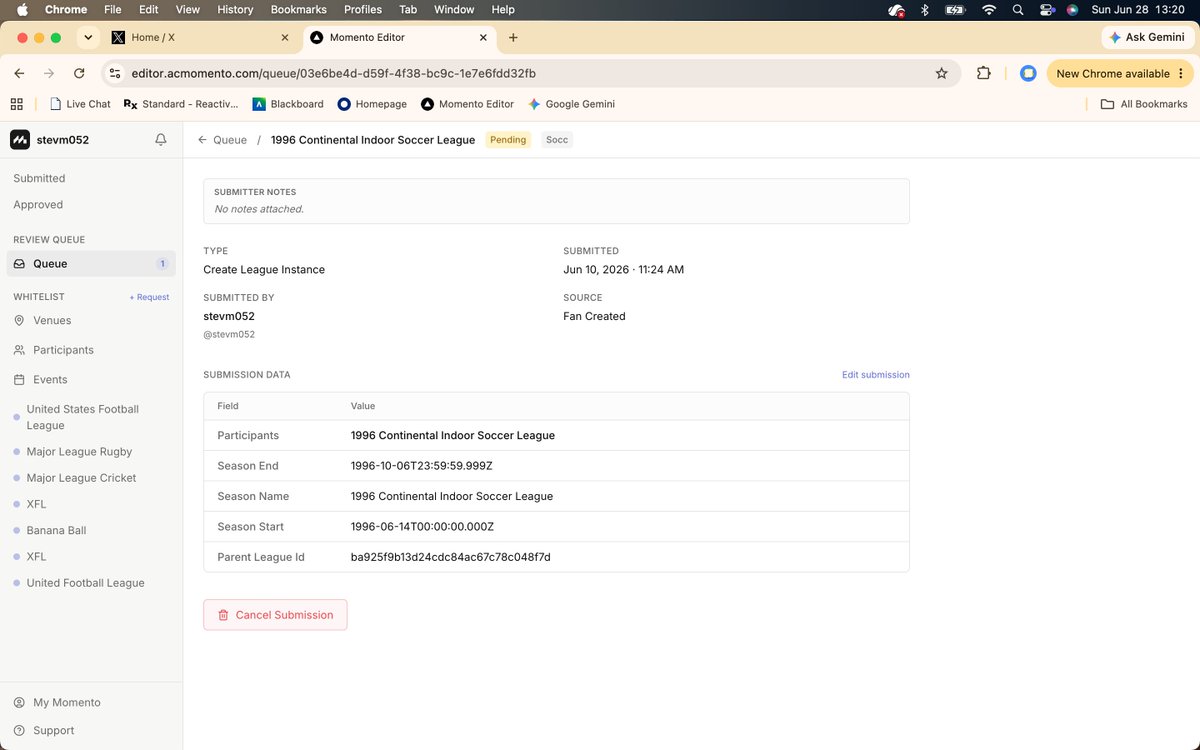Open All Bookmarks folder
Screen dimensions: 1200x750
[x=1144, y=104]
